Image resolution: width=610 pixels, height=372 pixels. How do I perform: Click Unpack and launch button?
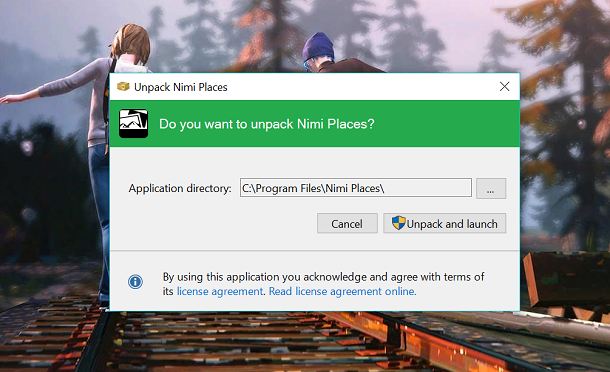pyautogui.click(x=445, y=223)
